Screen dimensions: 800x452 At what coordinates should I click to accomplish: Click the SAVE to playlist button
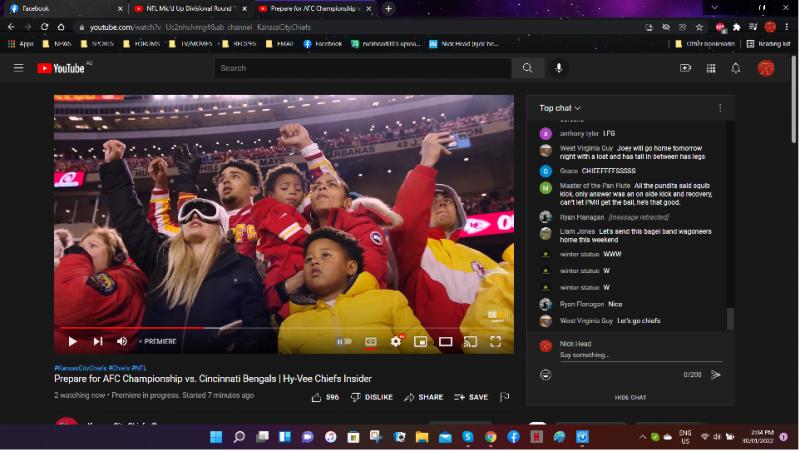click(471, 397)
